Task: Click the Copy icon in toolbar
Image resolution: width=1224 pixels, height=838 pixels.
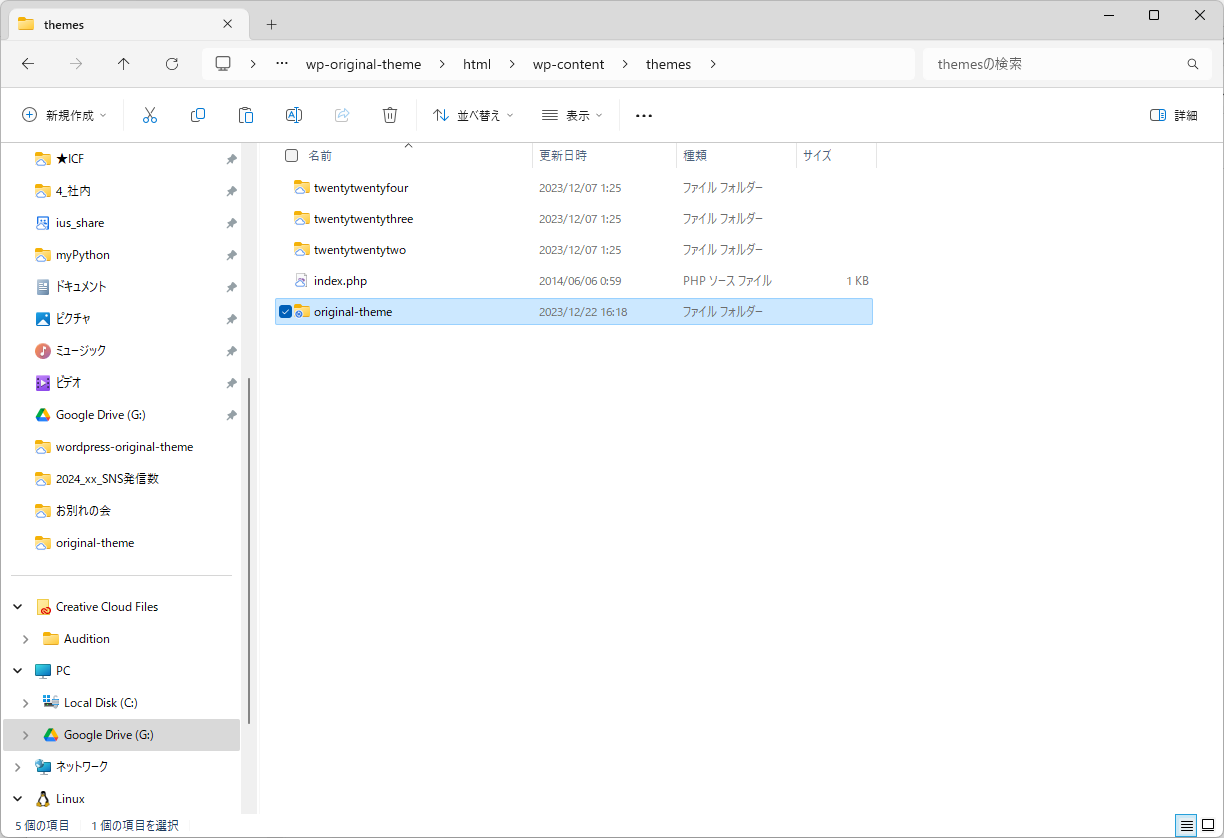Action: 198,116
